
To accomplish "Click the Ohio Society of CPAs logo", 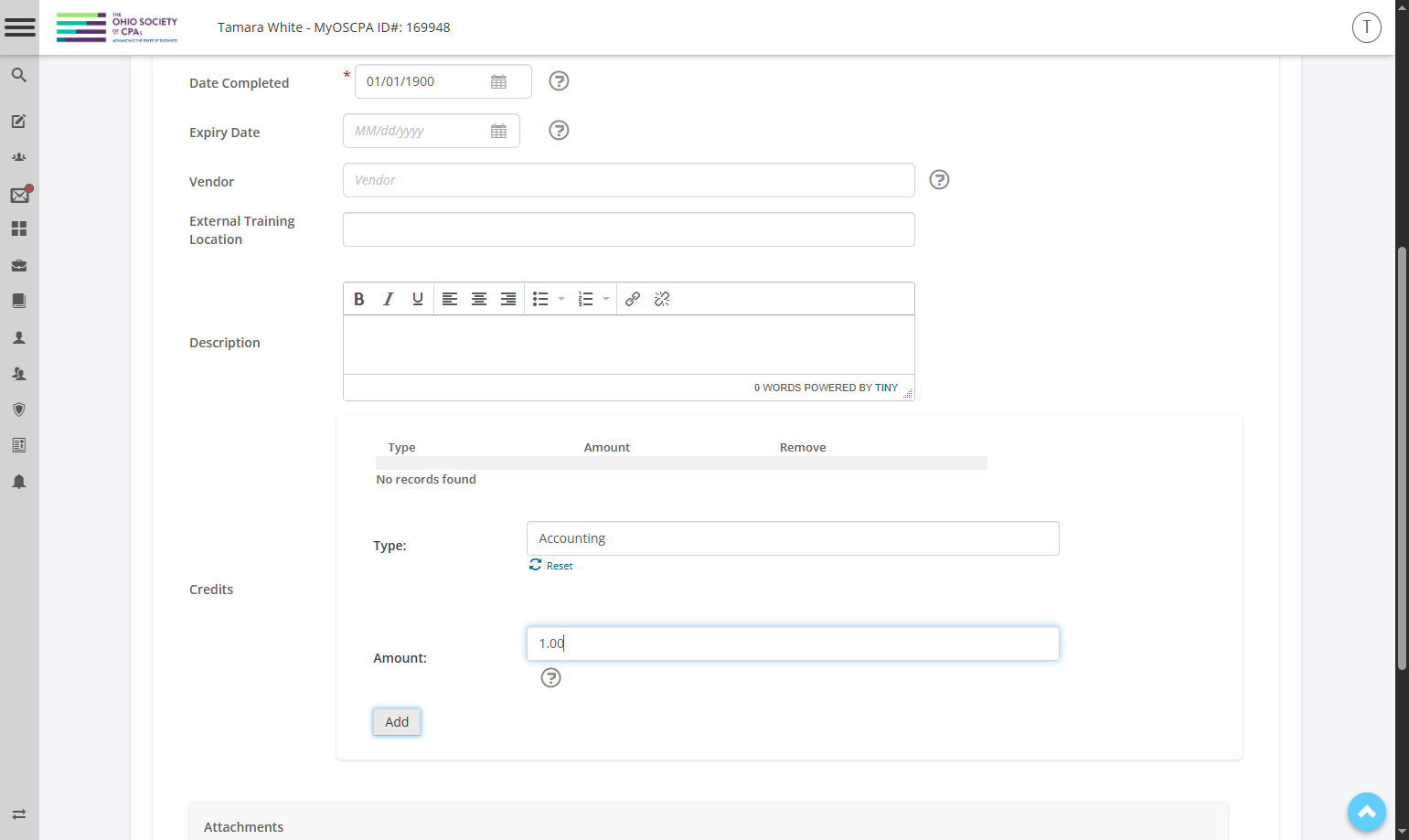I will tap(117, 27).
